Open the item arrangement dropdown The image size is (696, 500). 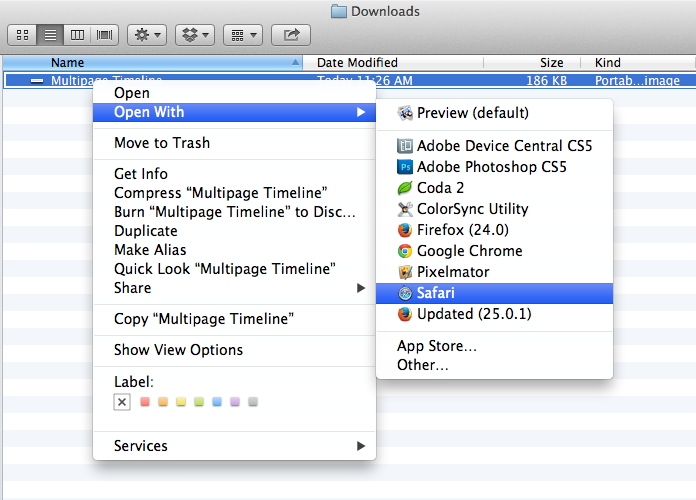(x=243, y=35)
